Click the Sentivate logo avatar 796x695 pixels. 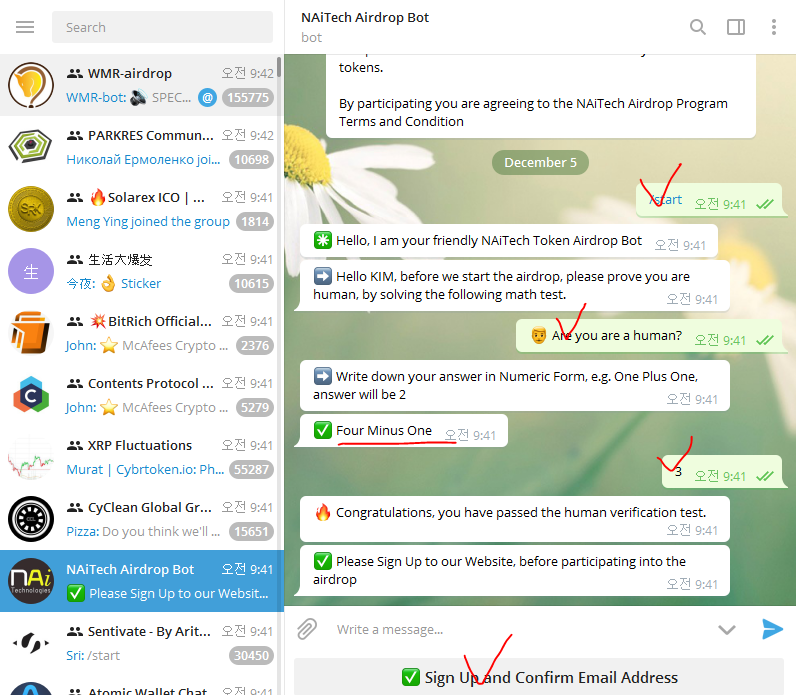pos(31,642)
